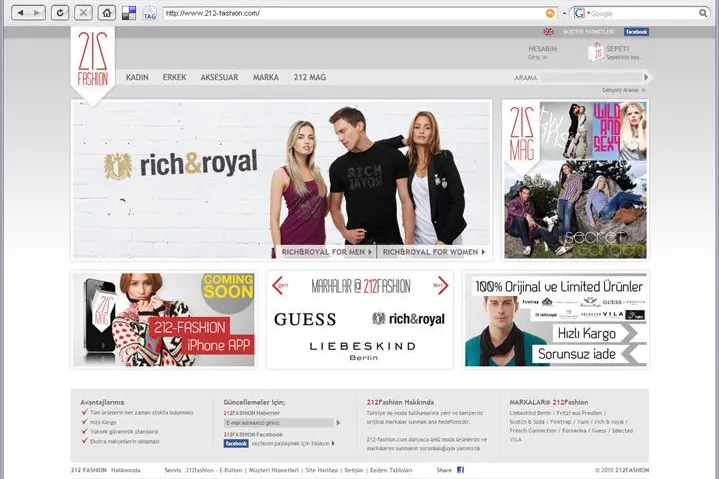Open the Müşteri Hizmetleri footer link
Viewport: 719px width, 479px height.
coord(274,470)
